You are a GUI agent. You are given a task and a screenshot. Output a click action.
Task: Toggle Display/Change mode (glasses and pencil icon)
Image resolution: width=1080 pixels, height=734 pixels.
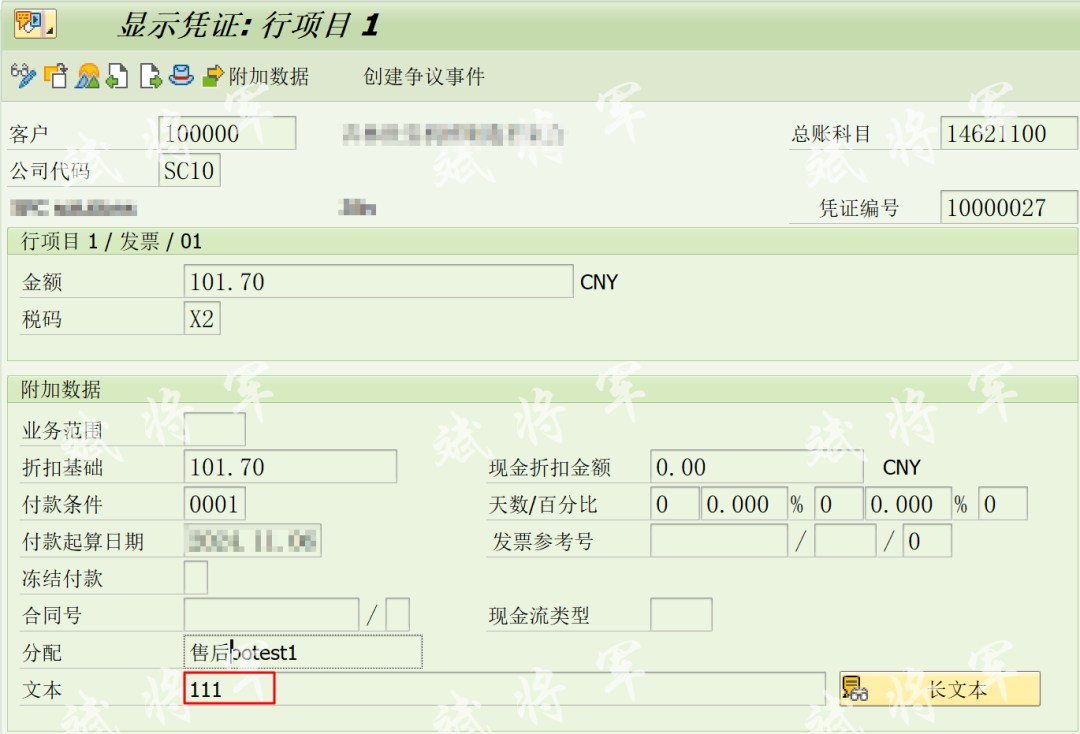[x=23, y=75]
